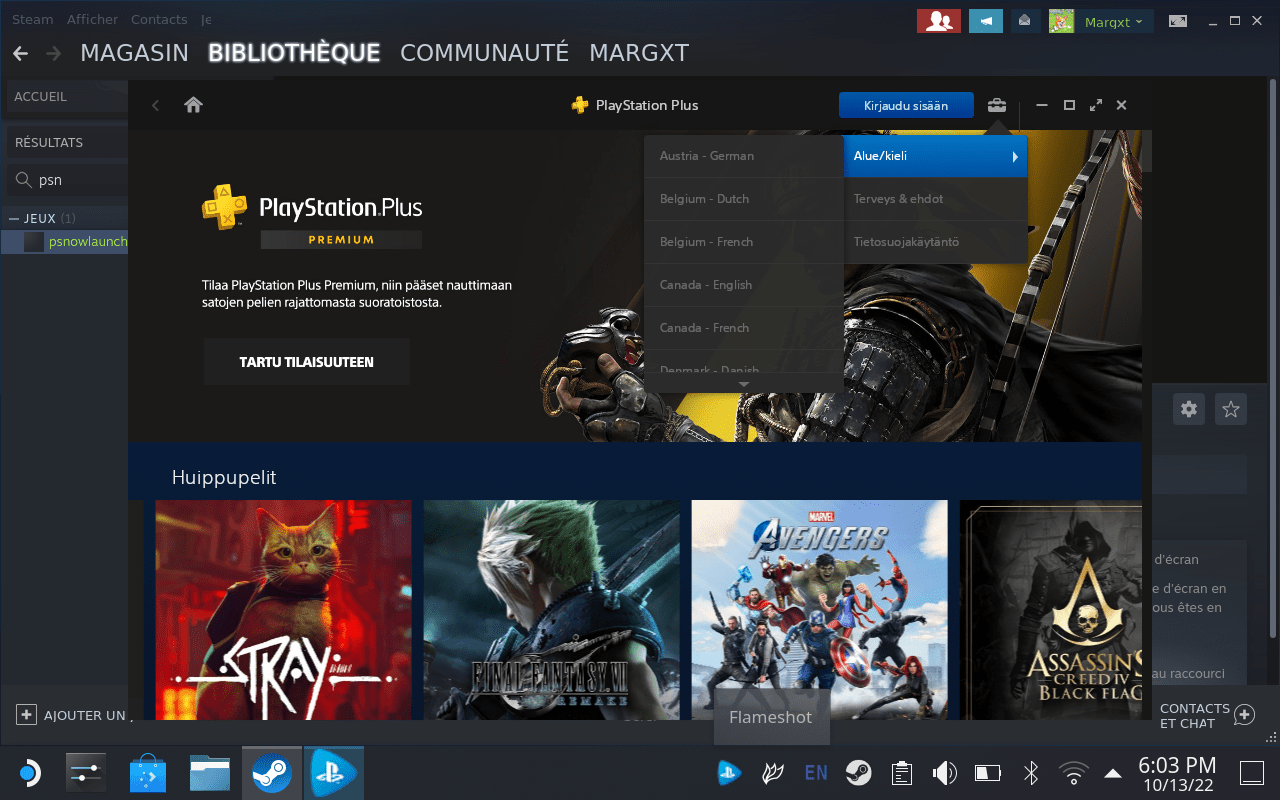Image resolution: width=1280 pixels, height=800 pixels.
Task: Open Steam menu
Action: [33, 20]
